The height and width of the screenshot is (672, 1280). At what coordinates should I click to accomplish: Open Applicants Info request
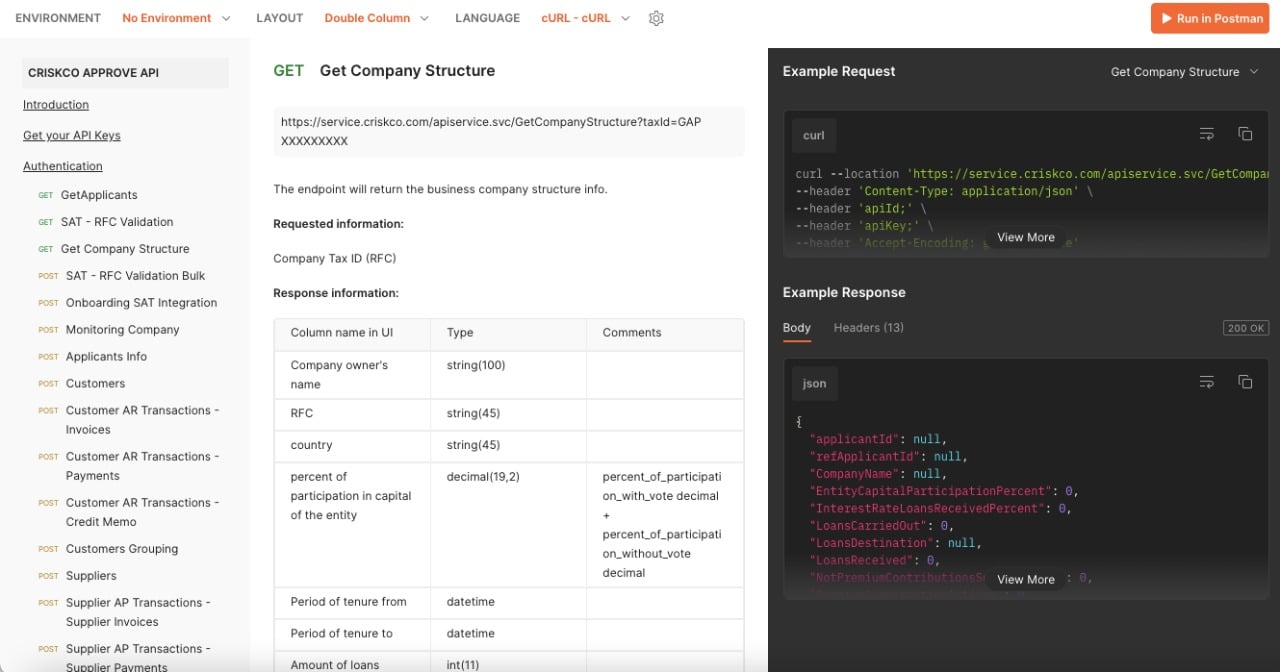106,357
